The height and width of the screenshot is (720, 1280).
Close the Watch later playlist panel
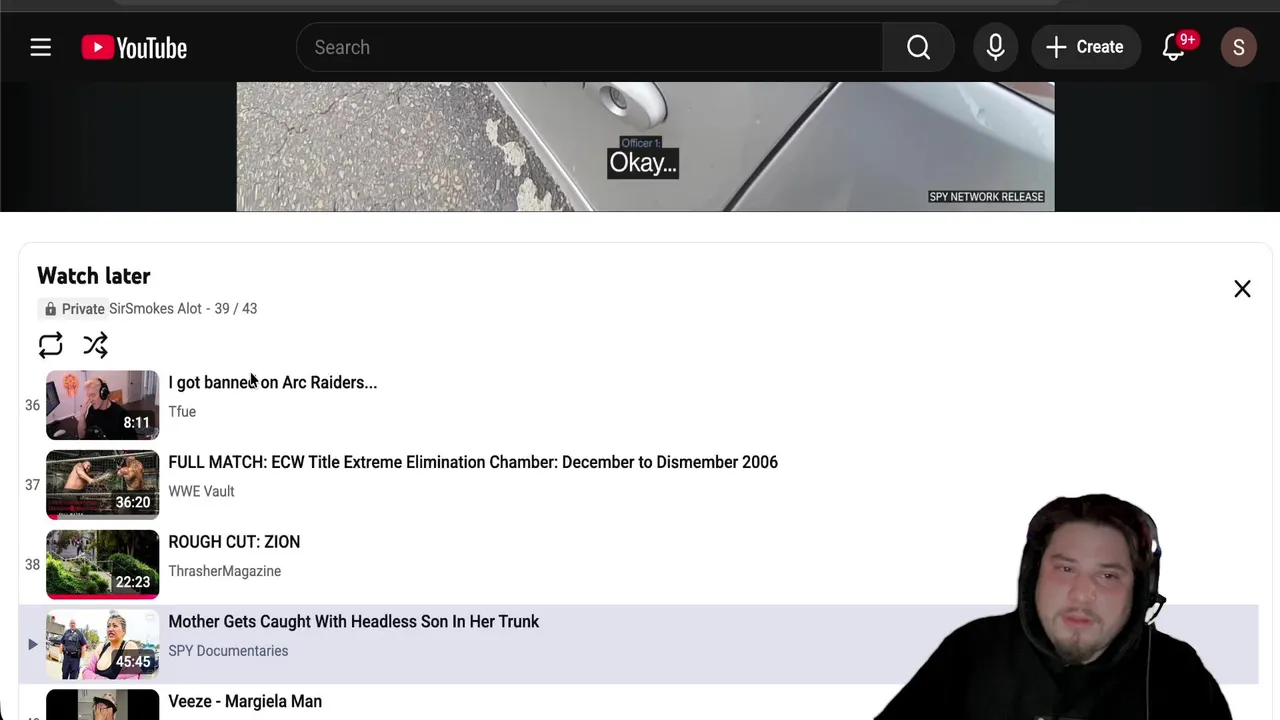pos(1242,289)
